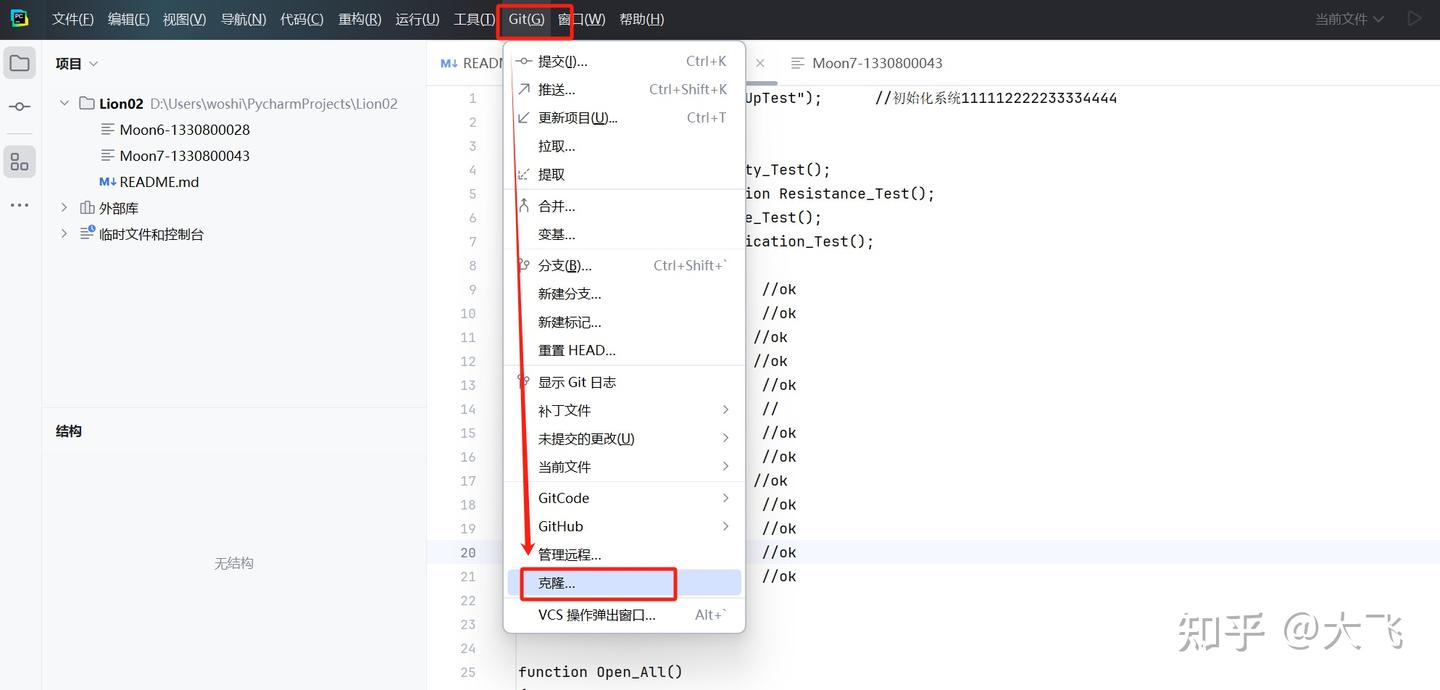Collapse the Lion02 project tree node
This screenshot has width=1440, height=690.
(64, 102)
